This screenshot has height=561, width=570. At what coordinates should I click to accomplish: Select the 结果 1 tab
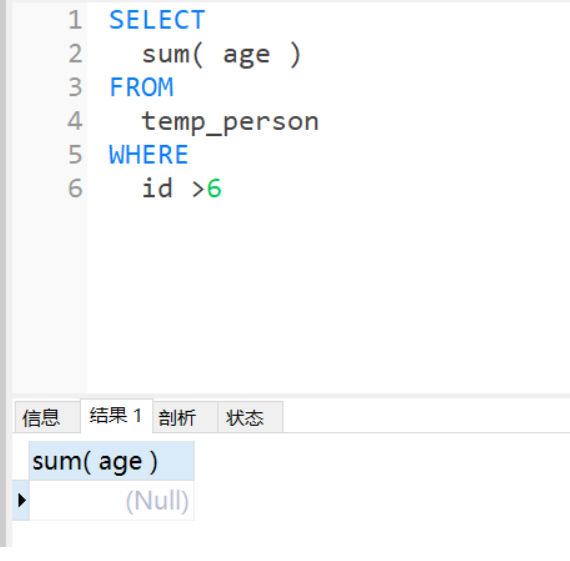(x=116, y=416)
